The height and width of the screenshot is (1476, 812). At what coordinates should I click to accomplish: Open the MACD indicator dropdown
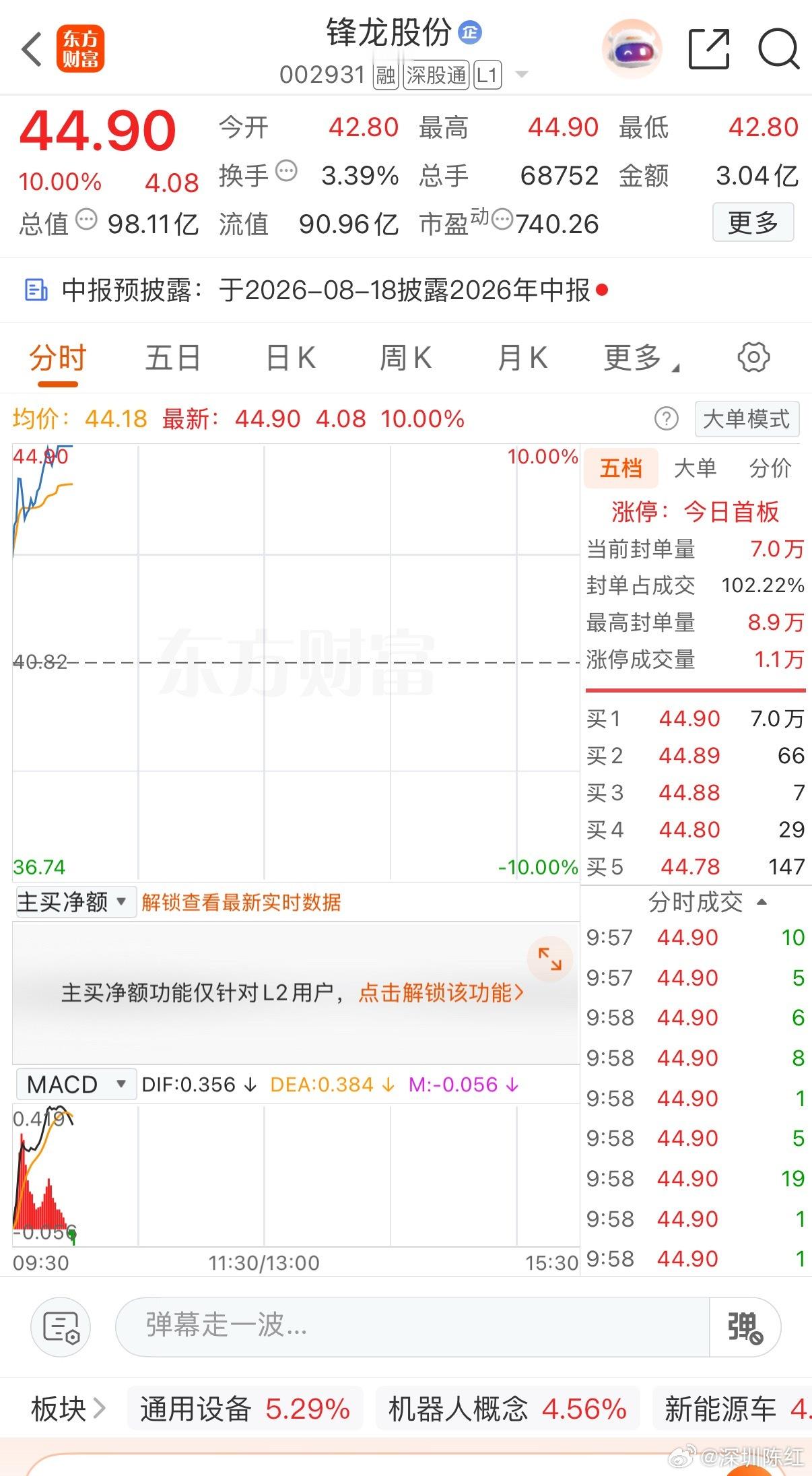[x=75, y=1085]
